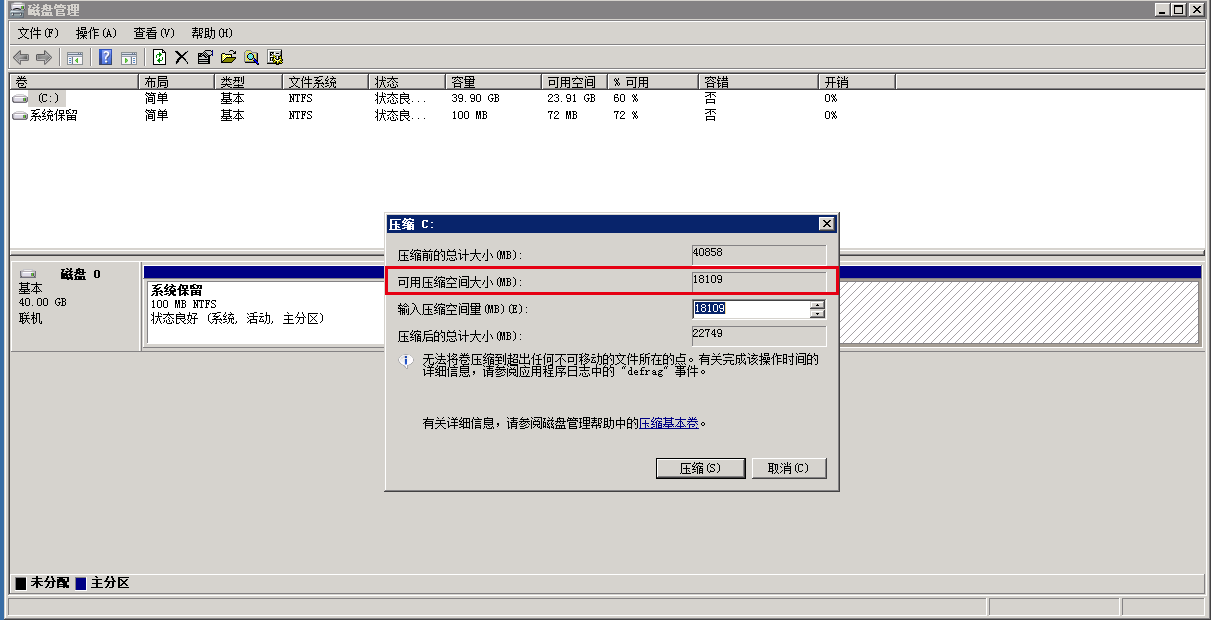Click the last toolbar icon with gear overlay
The width and height of the screenshot is (1211, 620).
[275, 57]
